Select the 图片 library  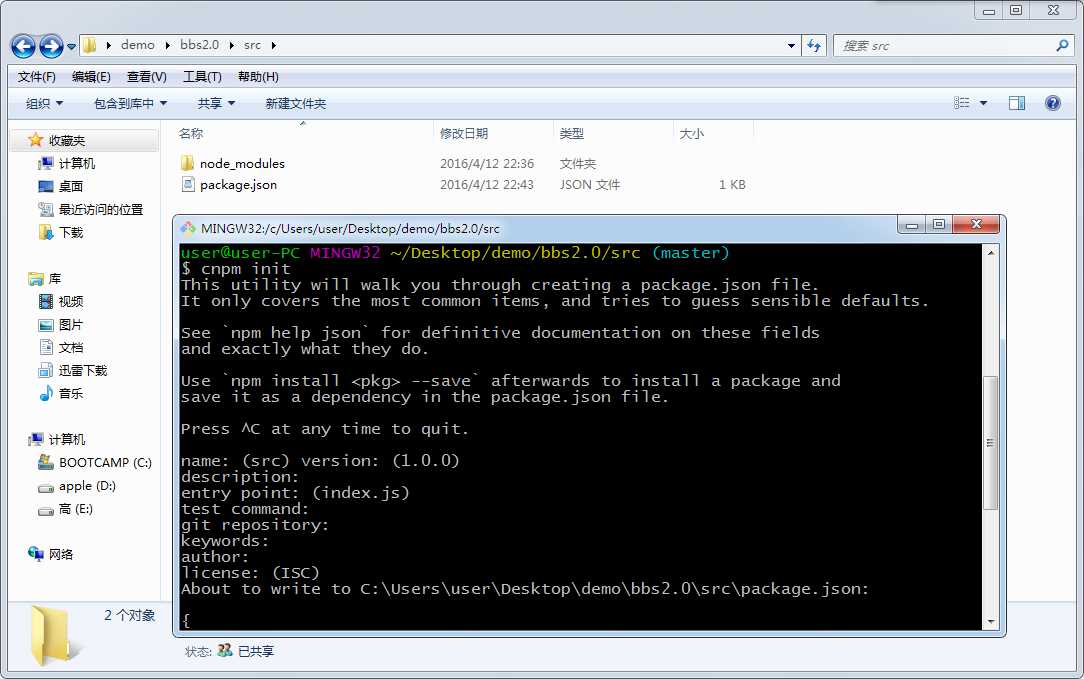71,325
